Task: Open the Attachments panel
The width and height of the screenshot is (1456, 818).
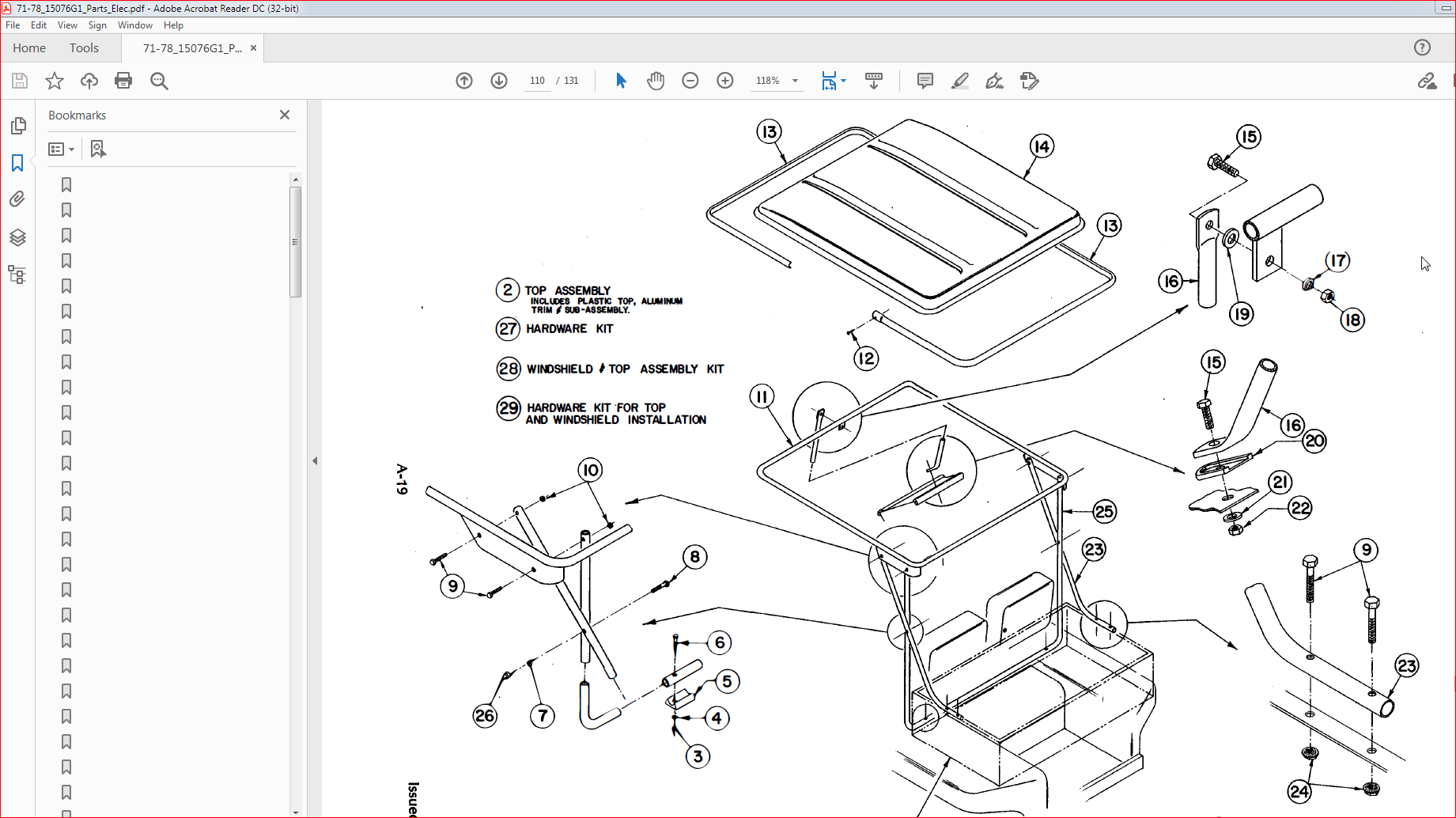Action: click(17, 199)
